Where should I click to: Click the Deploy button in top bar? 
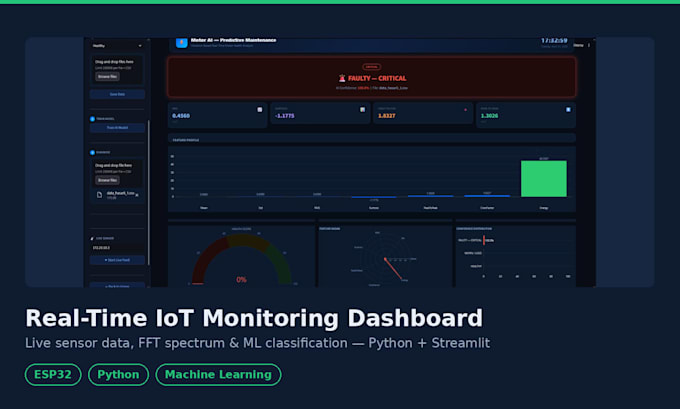click(579, 45)
